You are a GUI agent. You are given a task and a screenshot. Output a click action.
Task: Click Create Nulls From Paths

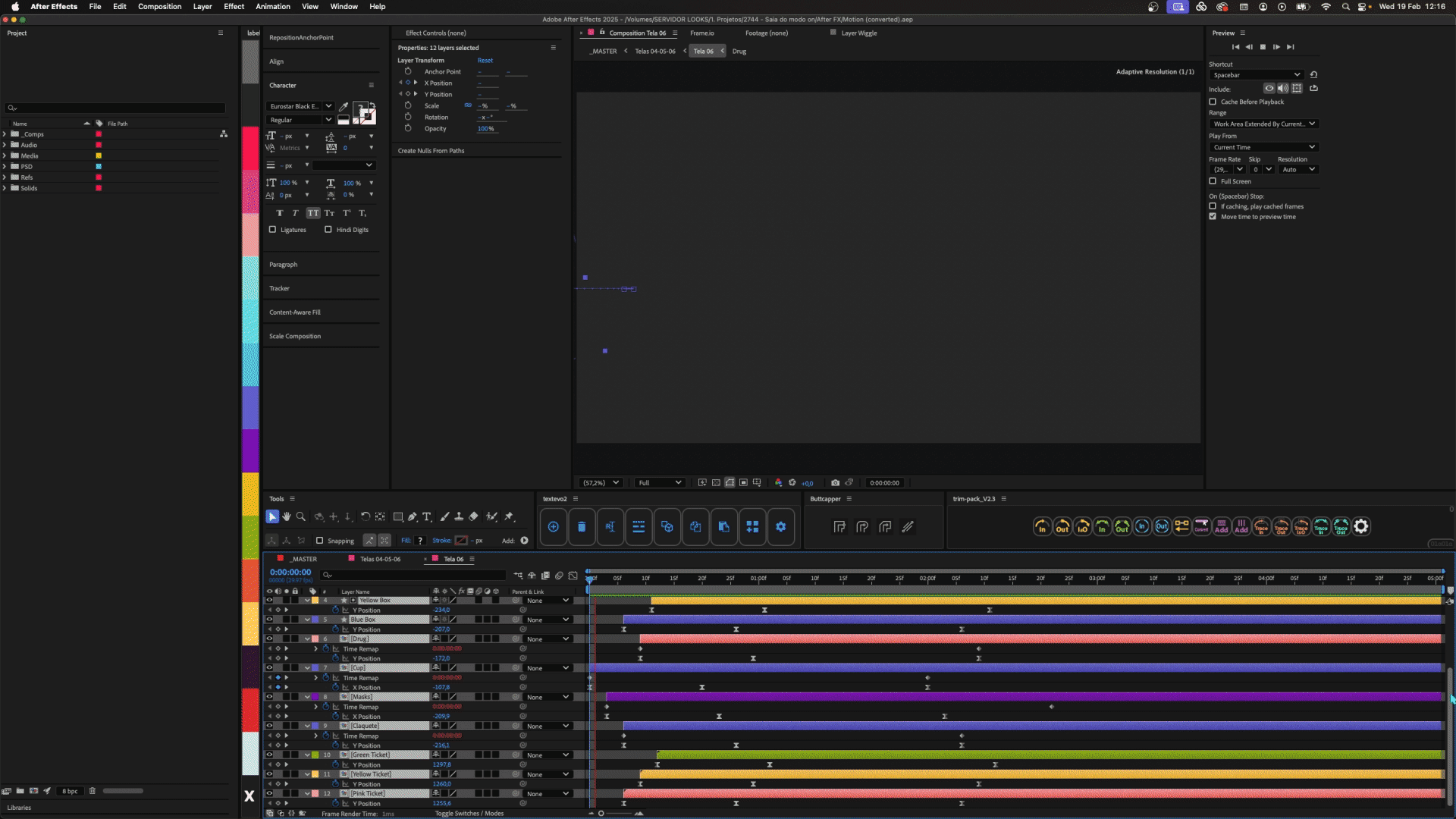point(431,150)
